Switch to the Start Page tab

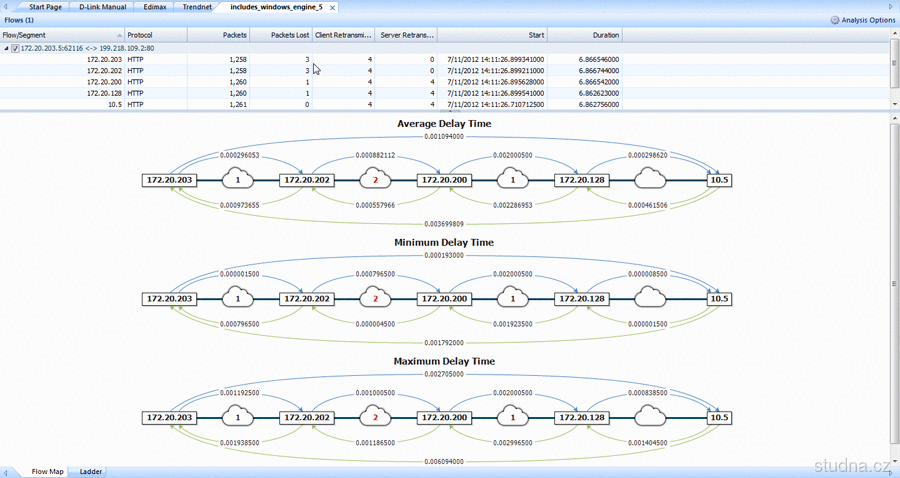[46, 7]
